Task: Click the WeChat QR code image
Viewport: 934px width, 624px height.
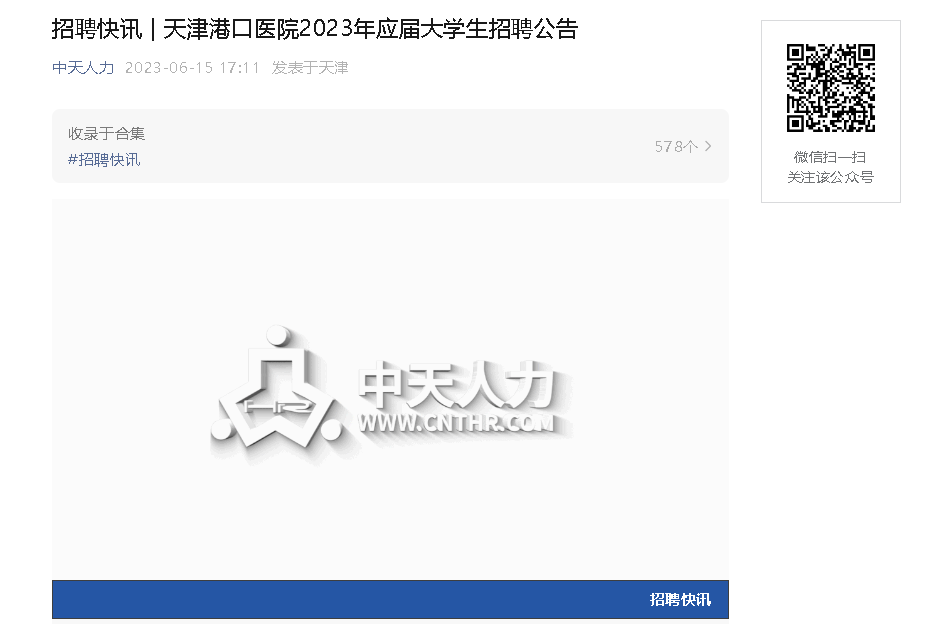Action: point(830,88)
